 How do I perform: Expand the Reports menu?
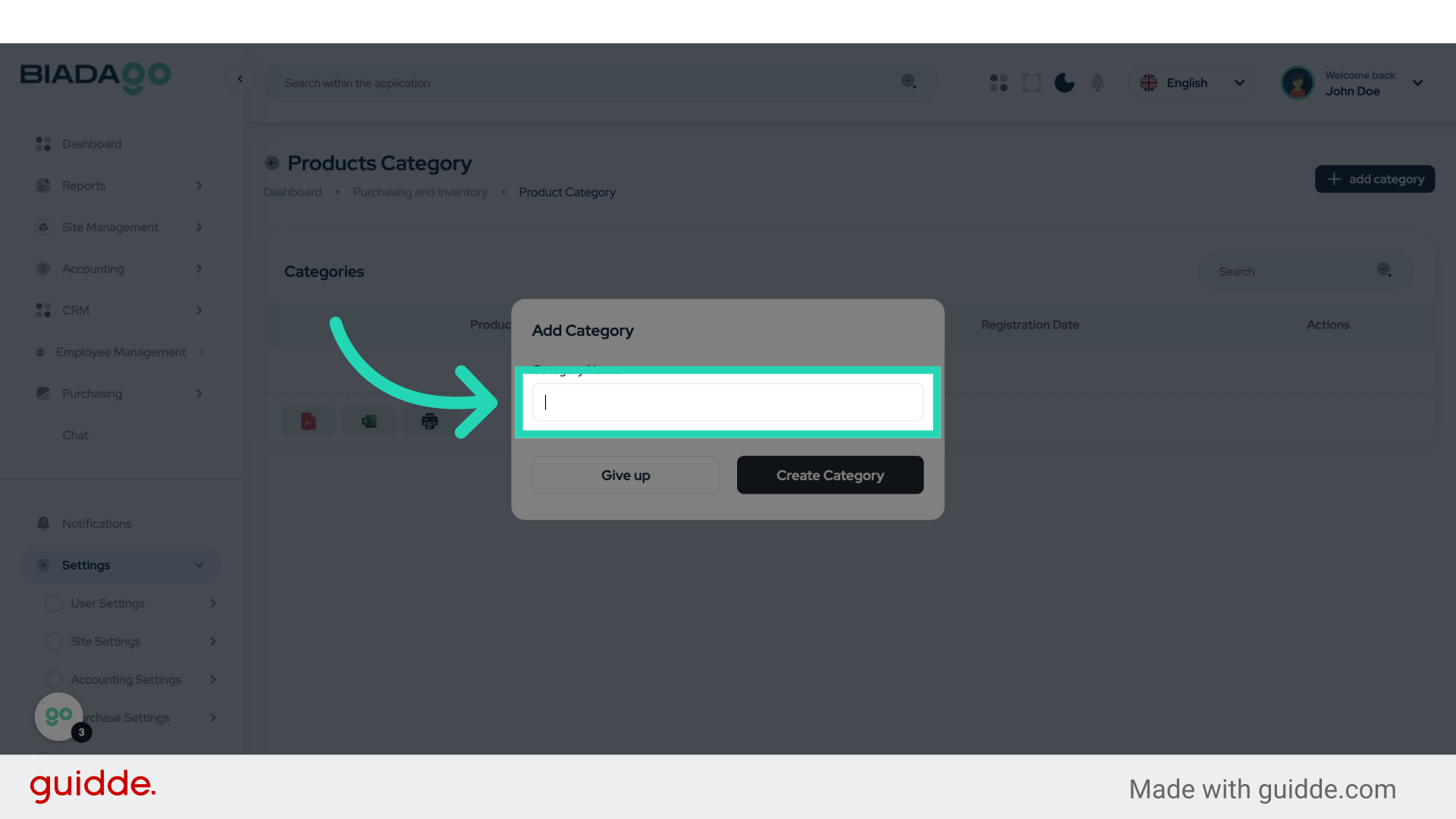(x=121, y=185)
